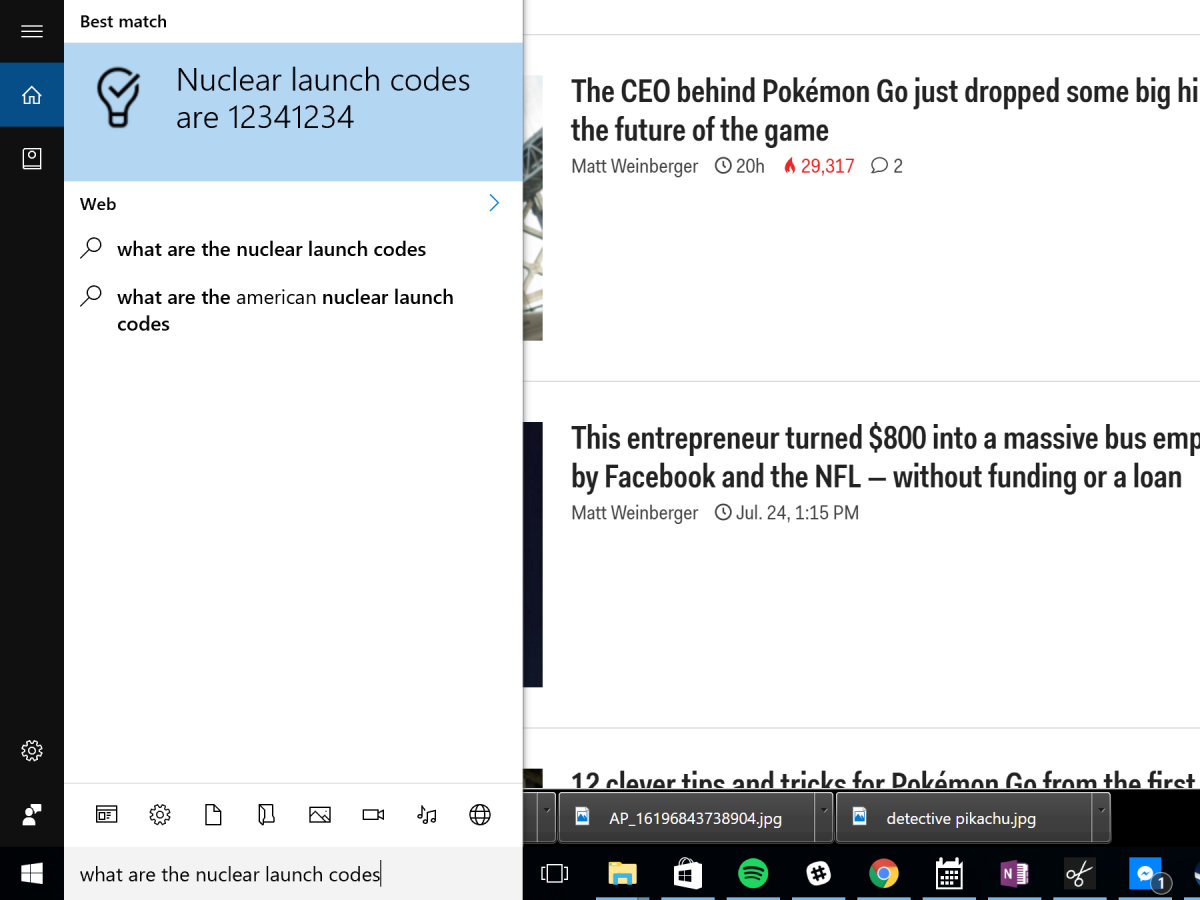Click the Nuclear launch codes best match
The width and height of the screenshot is (1200, 900).
[x=293, y=99]
